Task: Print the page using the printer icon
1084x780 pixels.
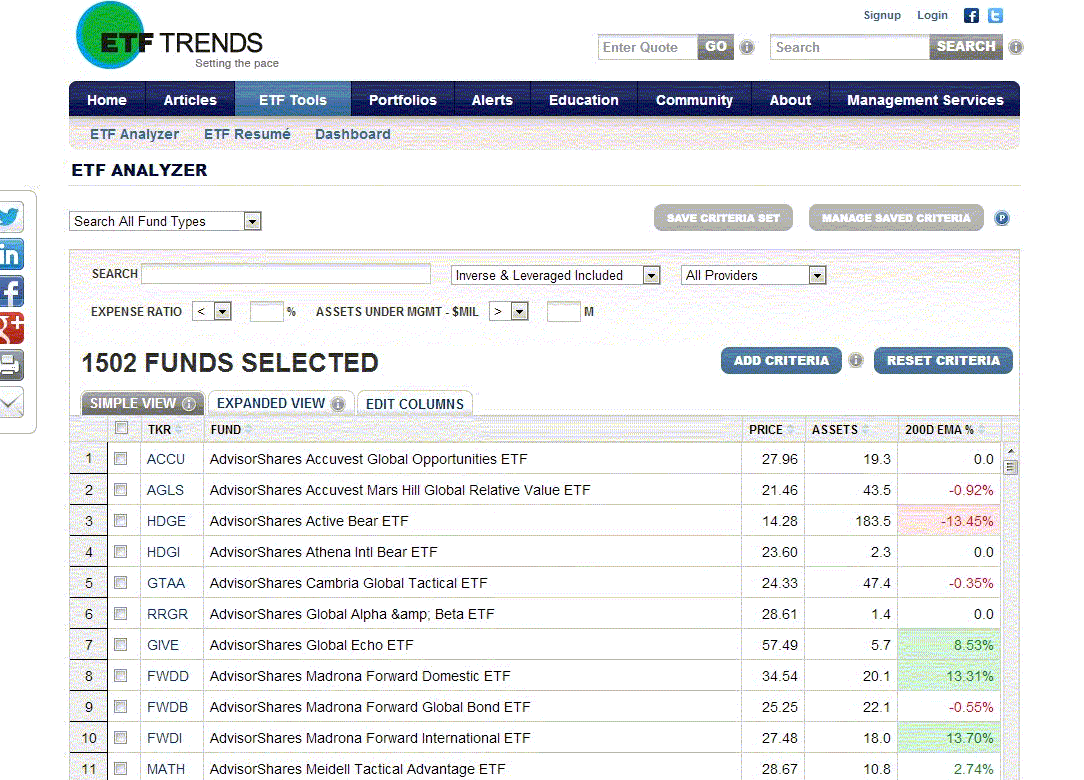Action: [x=11, y=365]
